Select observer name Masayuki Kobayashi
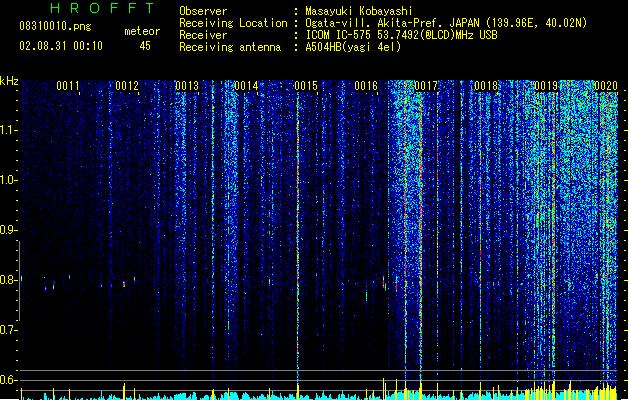This screenshot has width=629, height=400. click(359, 11)
